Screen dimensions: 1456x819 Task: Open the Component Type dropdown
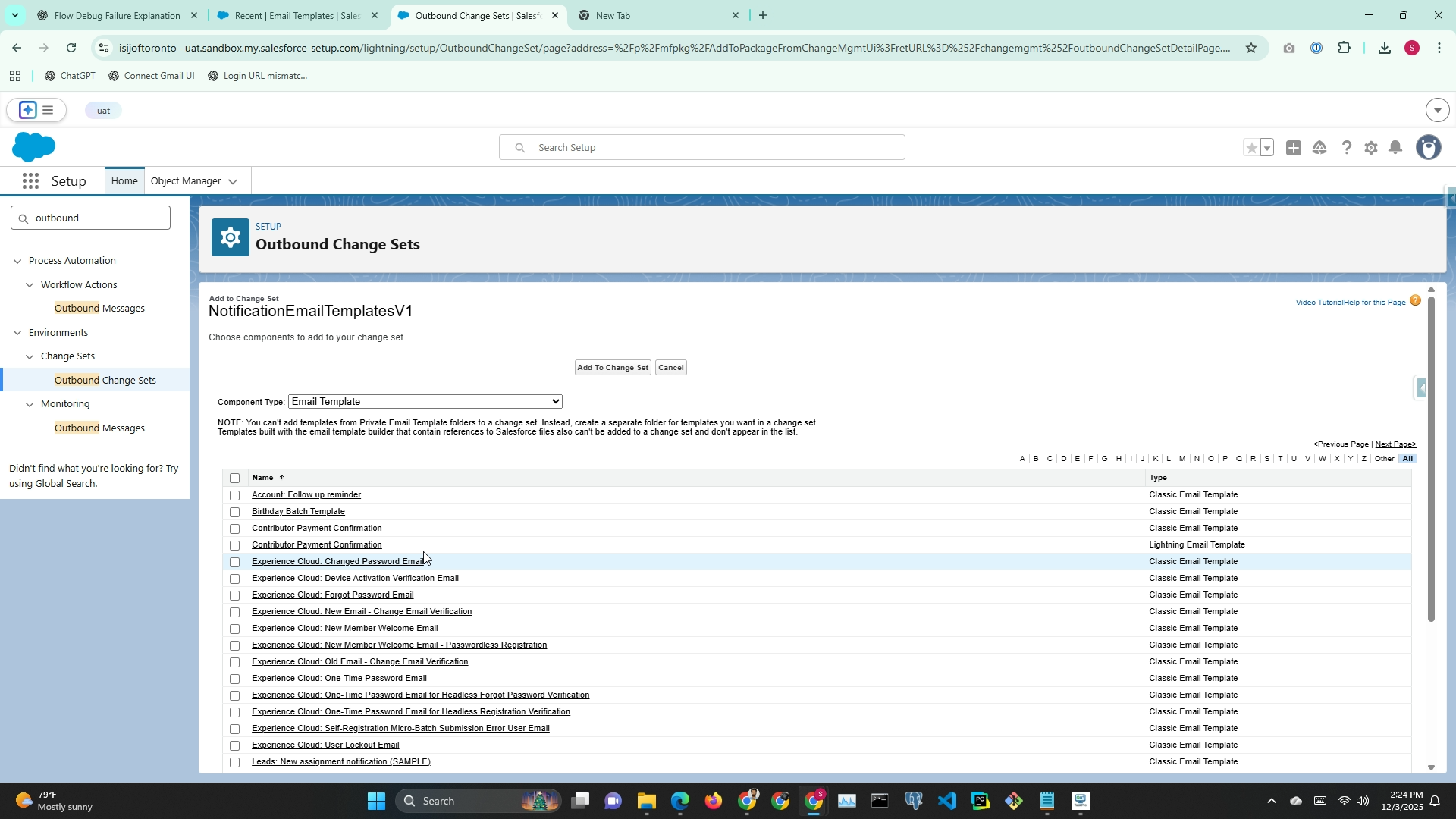425,402
